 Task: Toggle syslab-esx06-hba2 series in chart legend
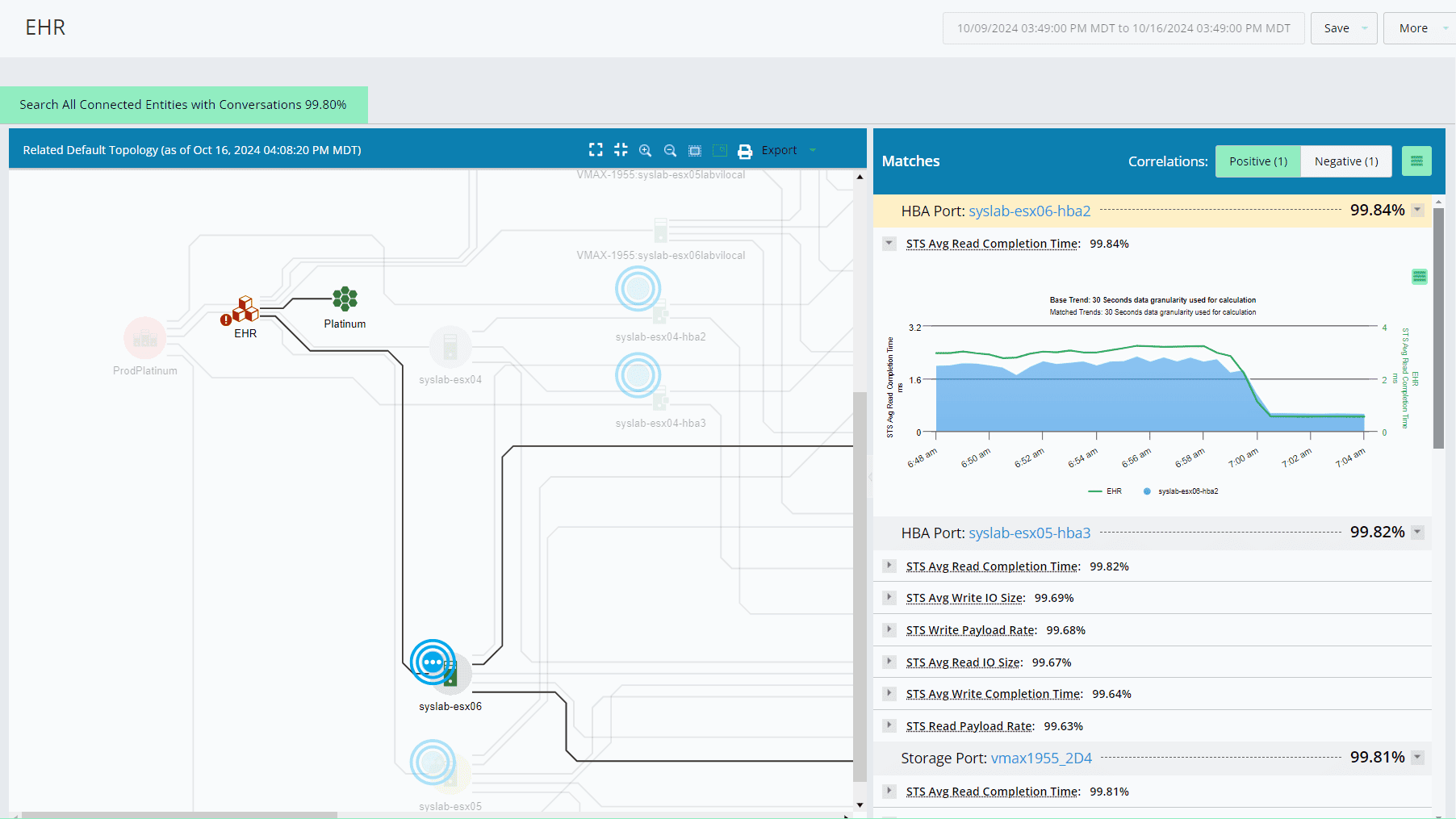click(x=1181, y=491)
